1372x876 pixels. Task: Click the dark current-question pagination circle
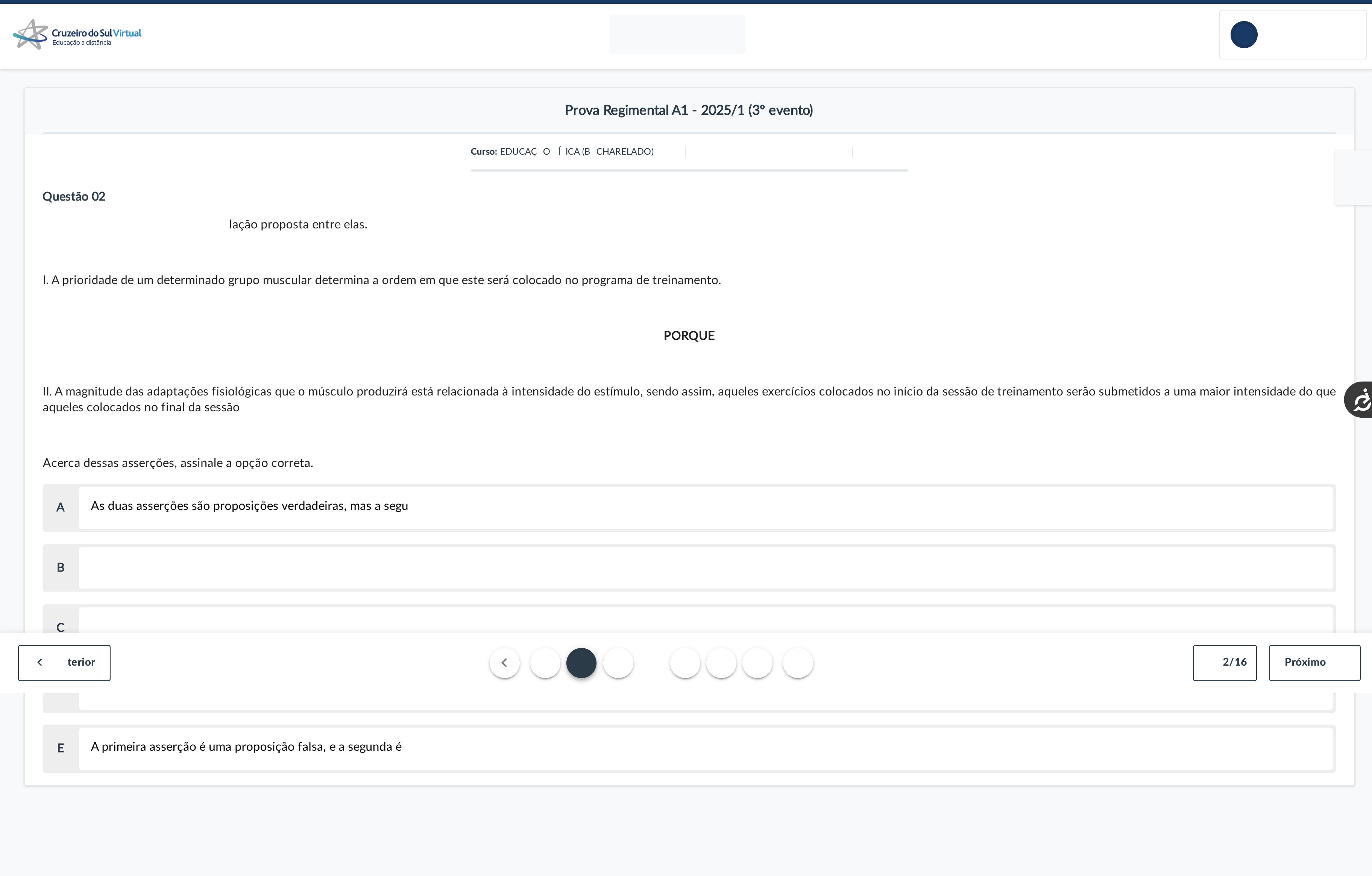coord(581,663)
